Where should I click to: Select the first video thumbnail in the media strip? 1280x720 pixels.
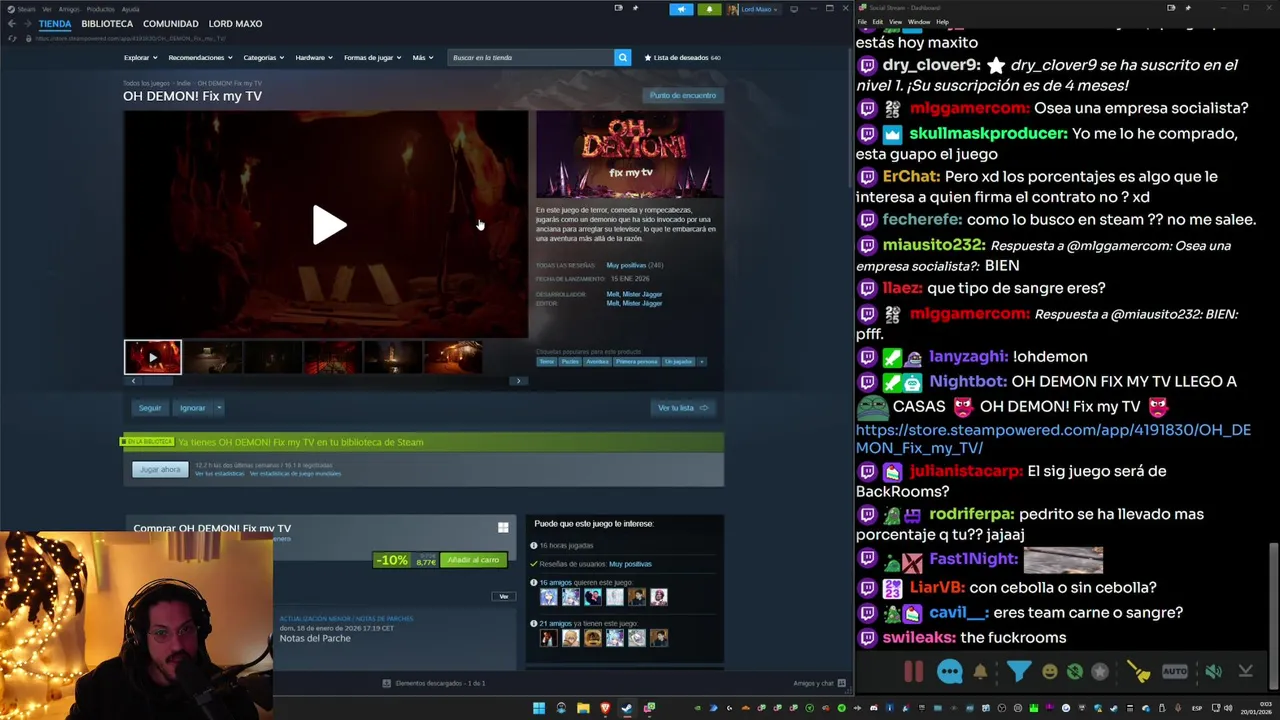click(153, 357)
